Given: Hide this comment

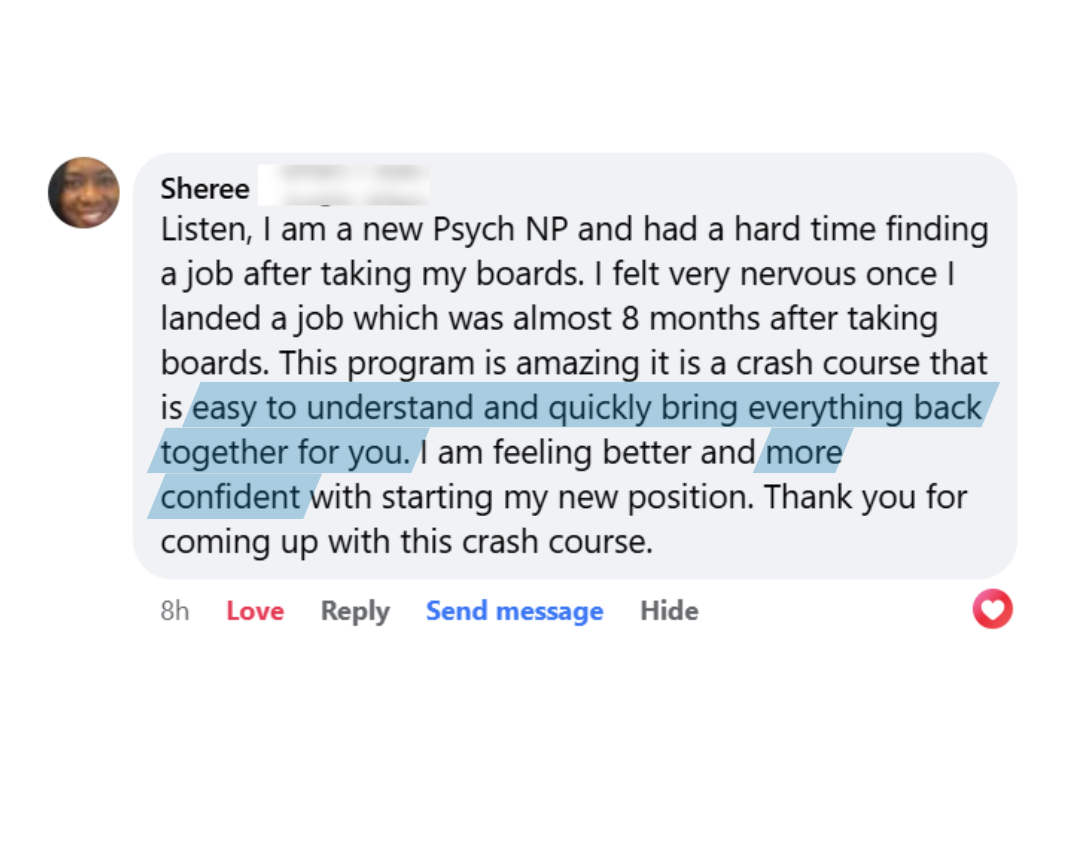Looking at the screenshot, I should point(669,611).
